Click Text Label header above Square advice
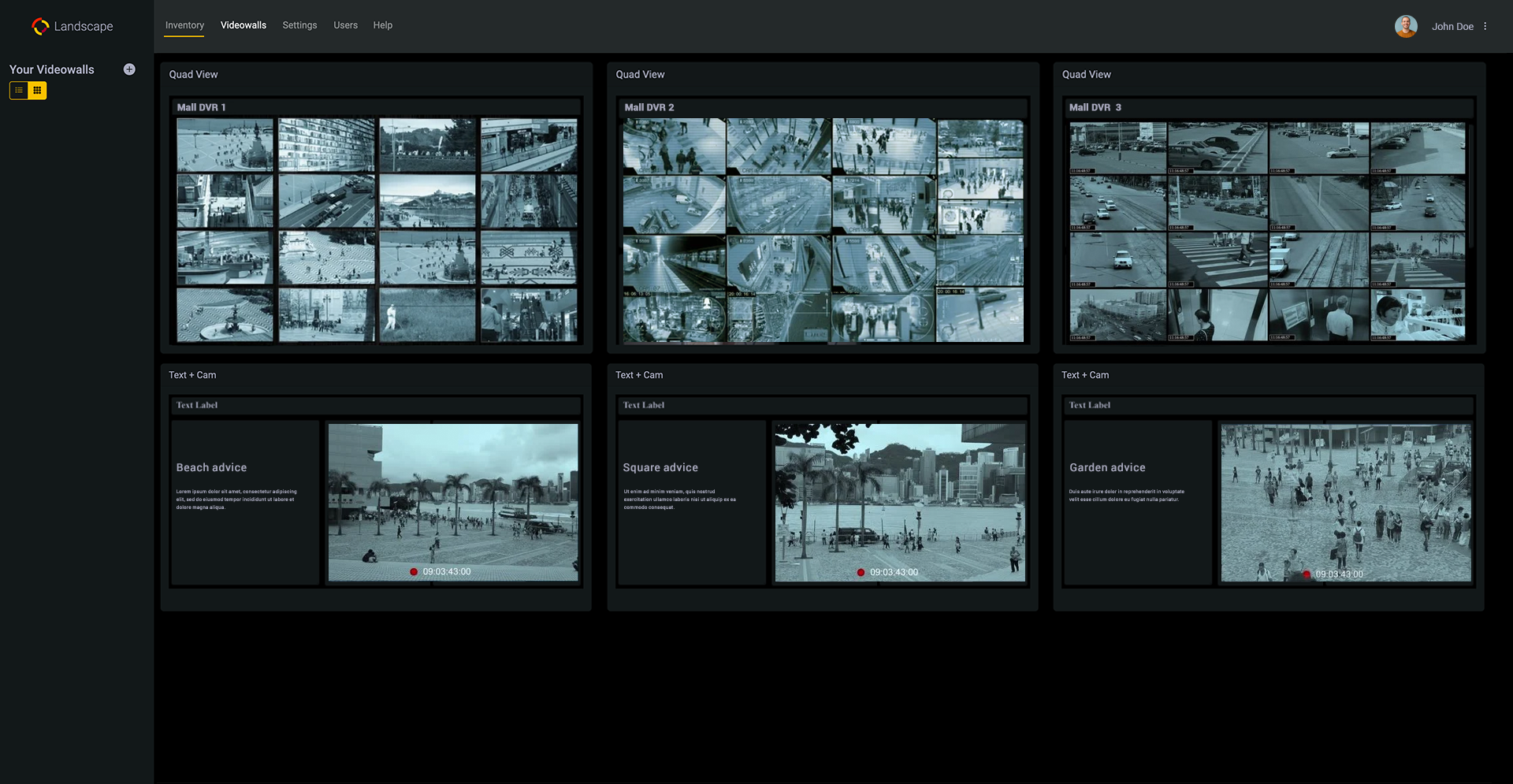Screen dimensions: 1513x784 coord(644,405)
